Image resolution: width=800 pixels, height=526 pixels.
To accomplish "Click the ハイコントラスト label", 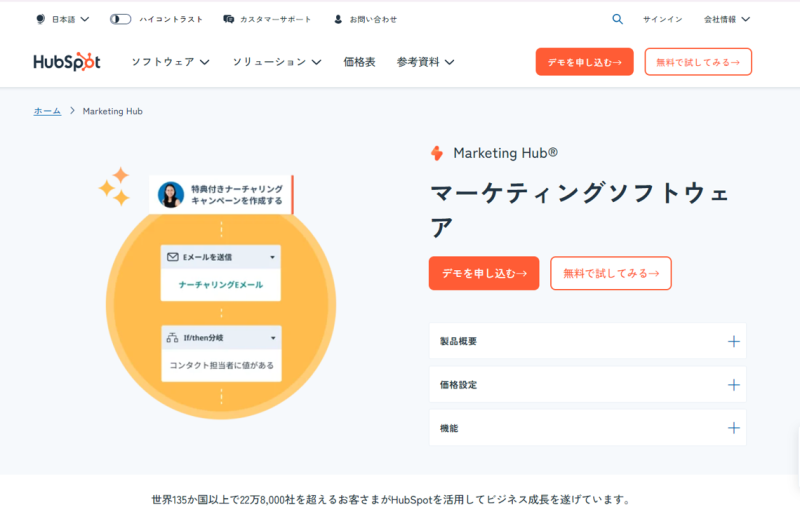I will pyautogui.click(x=171, y=19).
